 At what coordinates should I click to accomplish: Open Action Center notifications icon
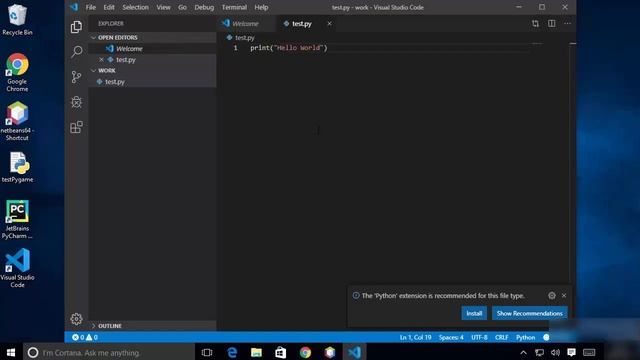click(x=571, y=352)
